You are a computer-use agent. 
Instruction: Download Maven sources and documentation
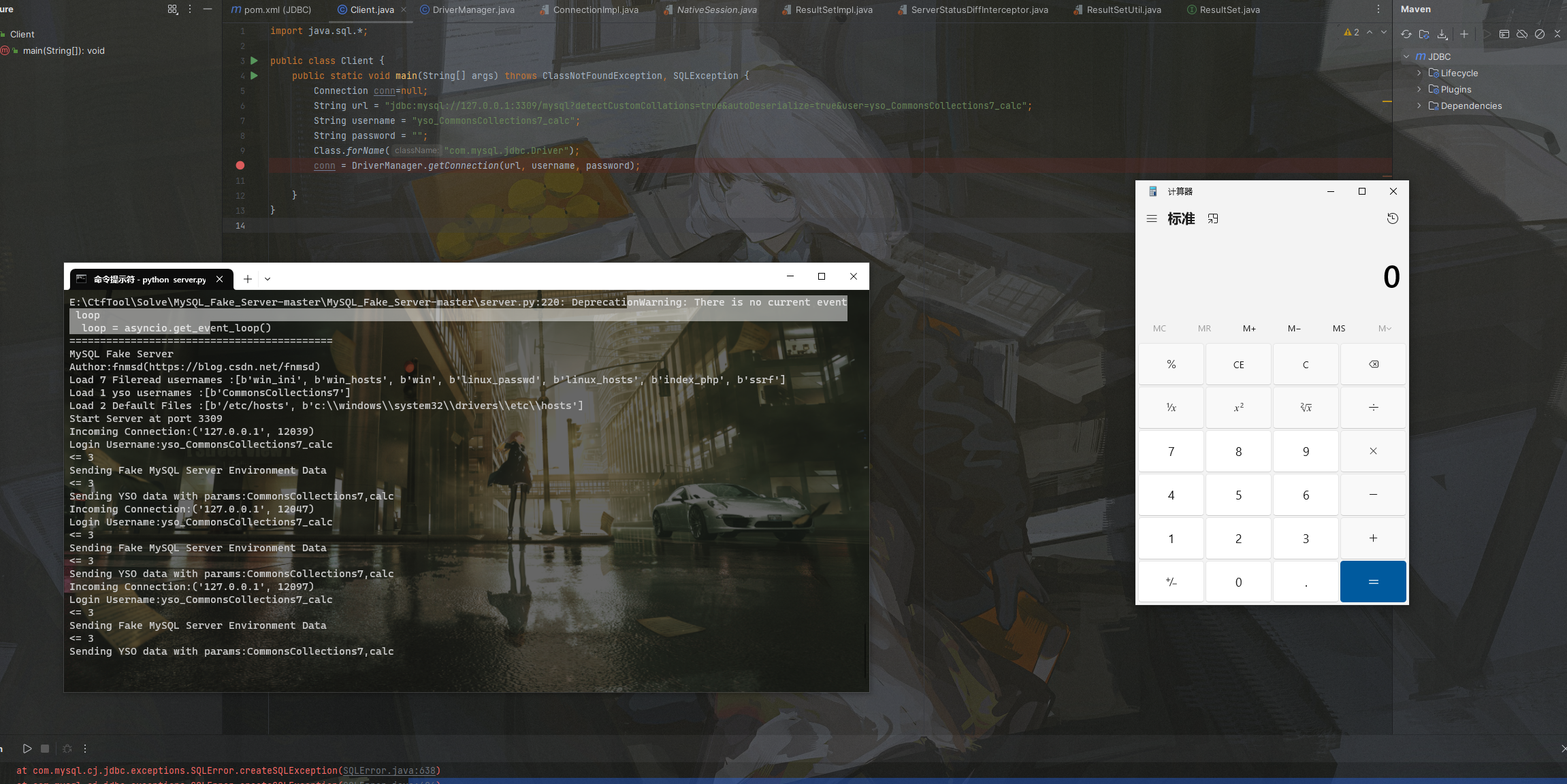point(1442,34)
